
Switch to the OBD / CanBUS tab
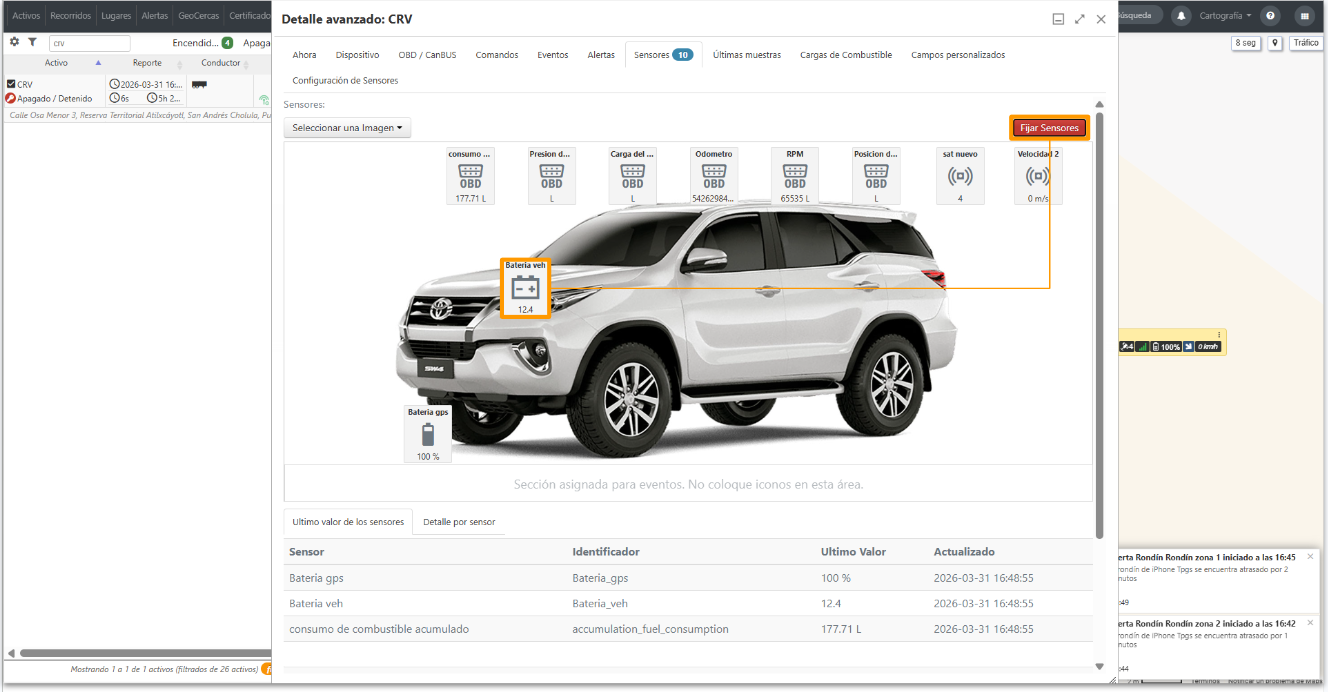click(x=427, y=55)
